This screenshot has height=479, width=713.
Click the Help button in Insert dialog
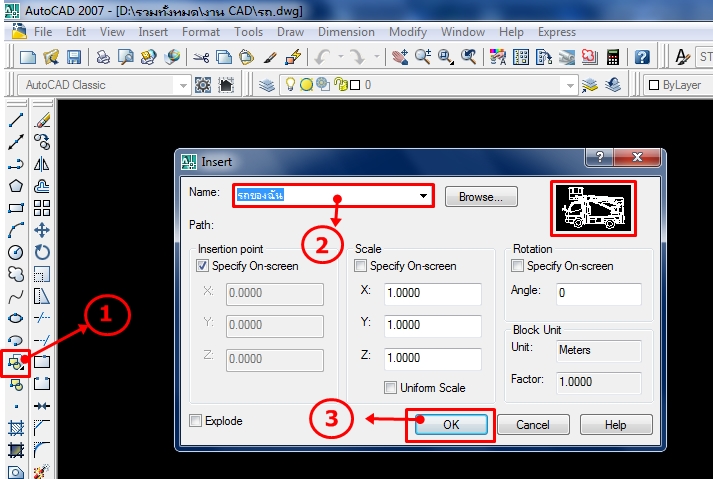click(x=616, y=425)
